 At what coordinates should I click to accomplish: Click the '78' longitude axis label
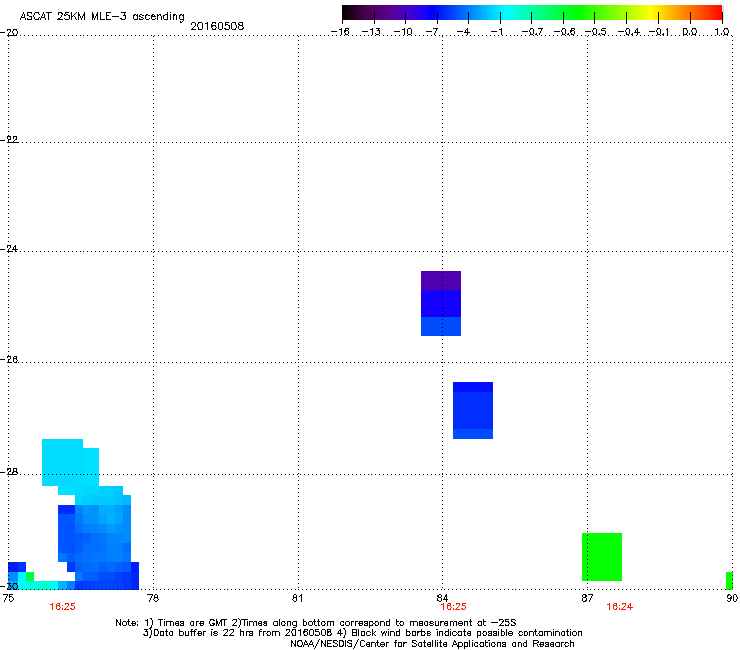153,598
